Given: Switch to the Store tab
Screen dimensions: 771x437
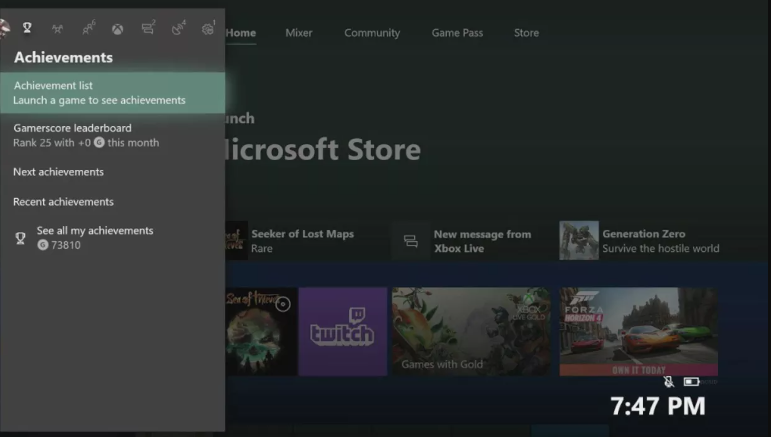Looking at the screenshot, I should tap(527, 33).
